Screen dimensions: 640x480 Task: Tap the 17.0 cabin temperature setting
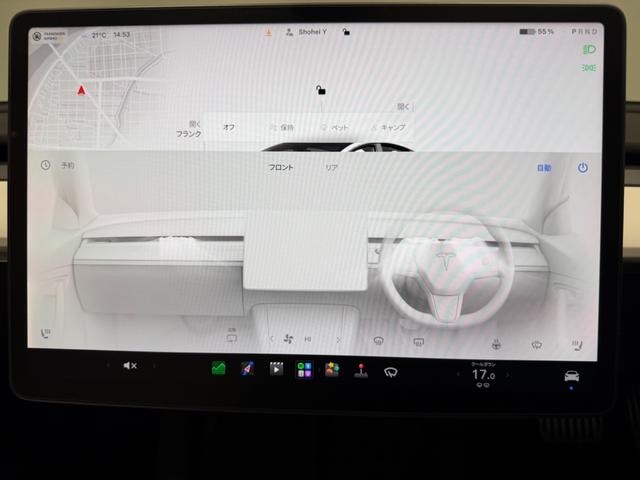click(x=483, y=374)
